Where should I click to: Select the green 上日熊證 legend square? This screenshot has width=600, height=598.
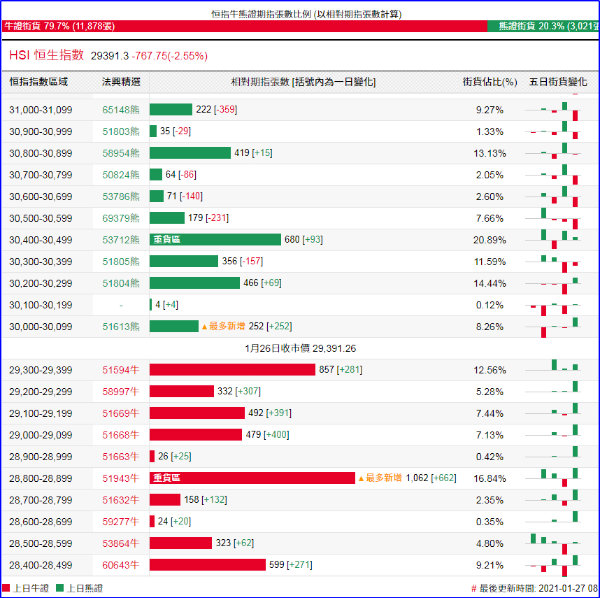pos(60,588)
